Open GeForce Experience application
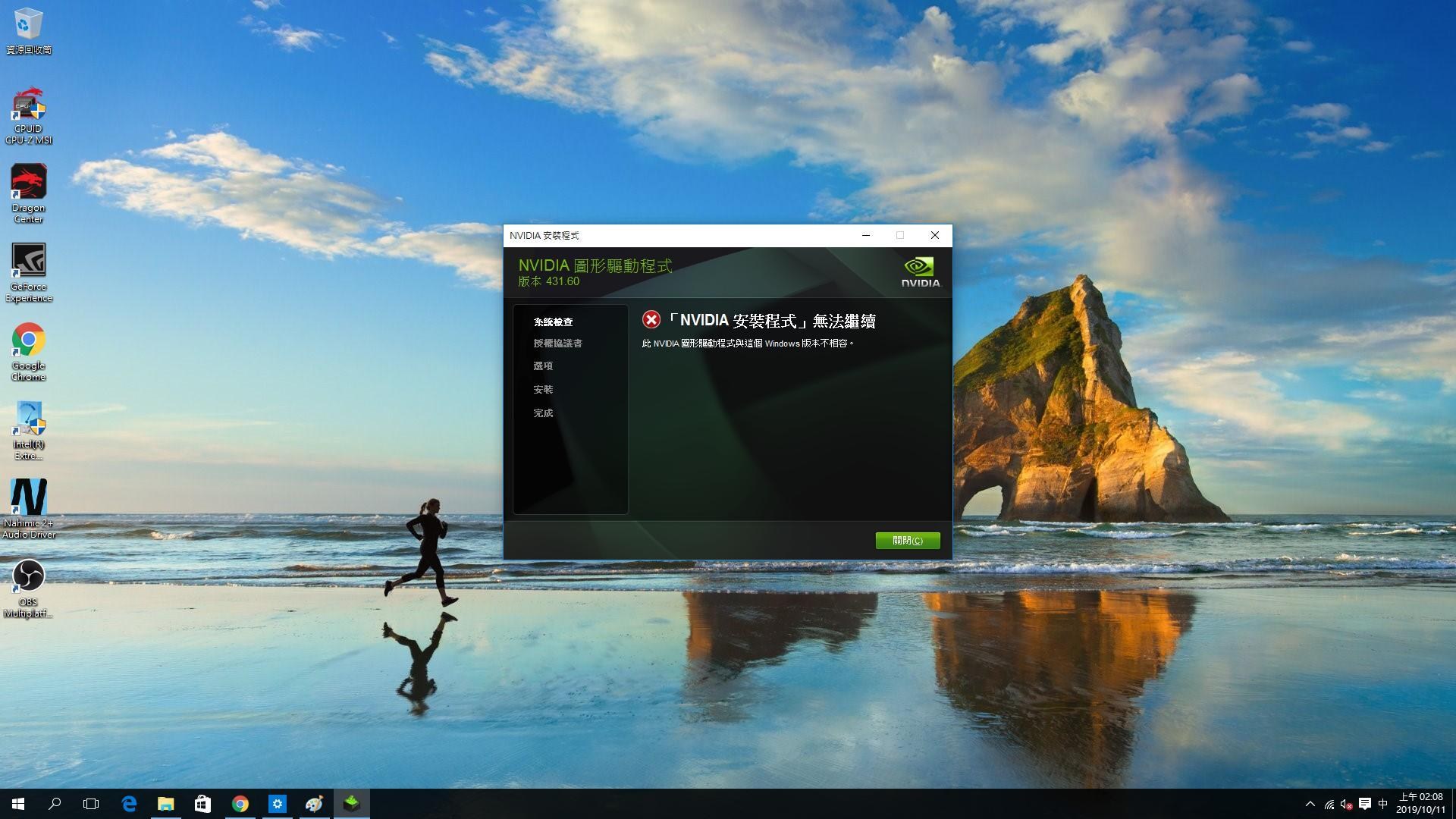This screenshot has height=819, width=1456. tap(27, 262)
